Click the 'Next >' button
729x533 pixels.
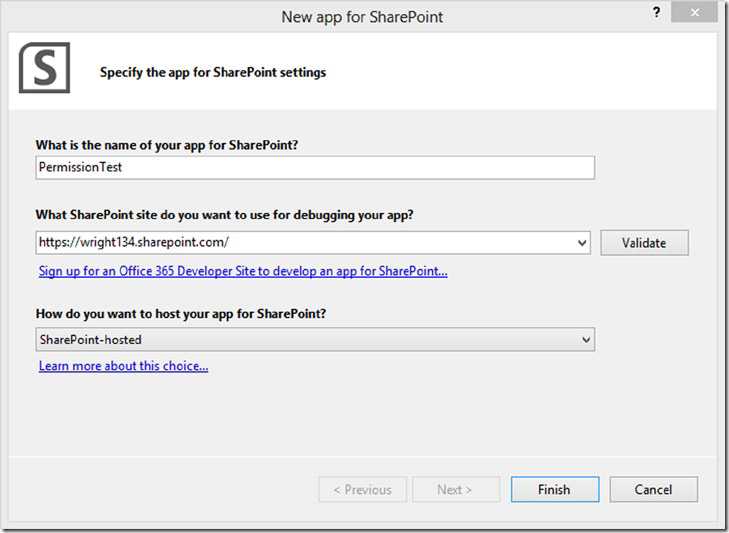coord(454,489)
